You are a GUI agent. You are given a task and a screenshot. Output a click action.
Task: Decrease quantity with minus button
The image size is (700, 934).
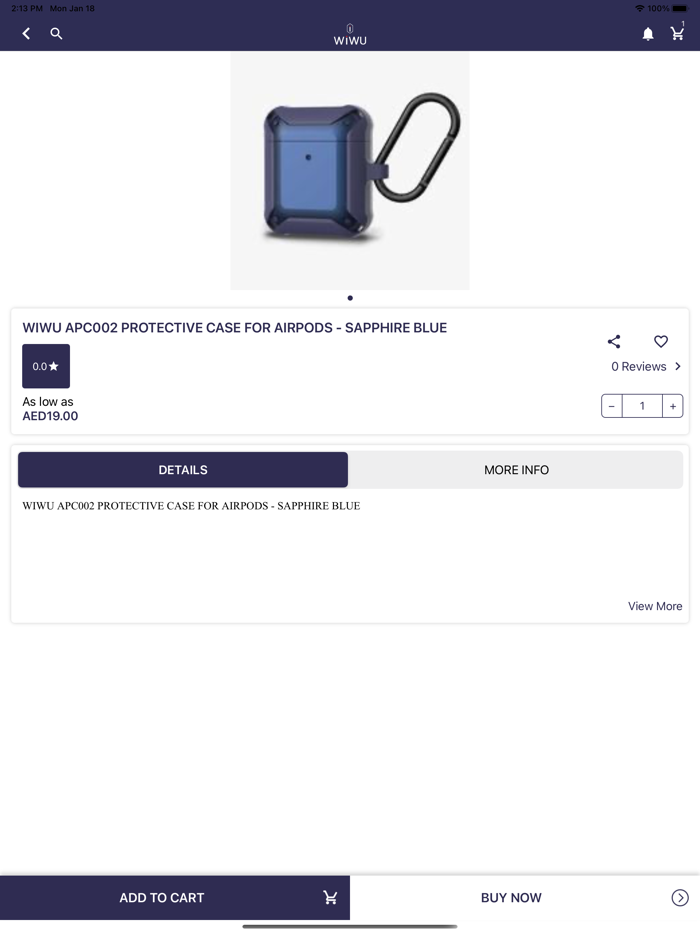click(612, 406)
